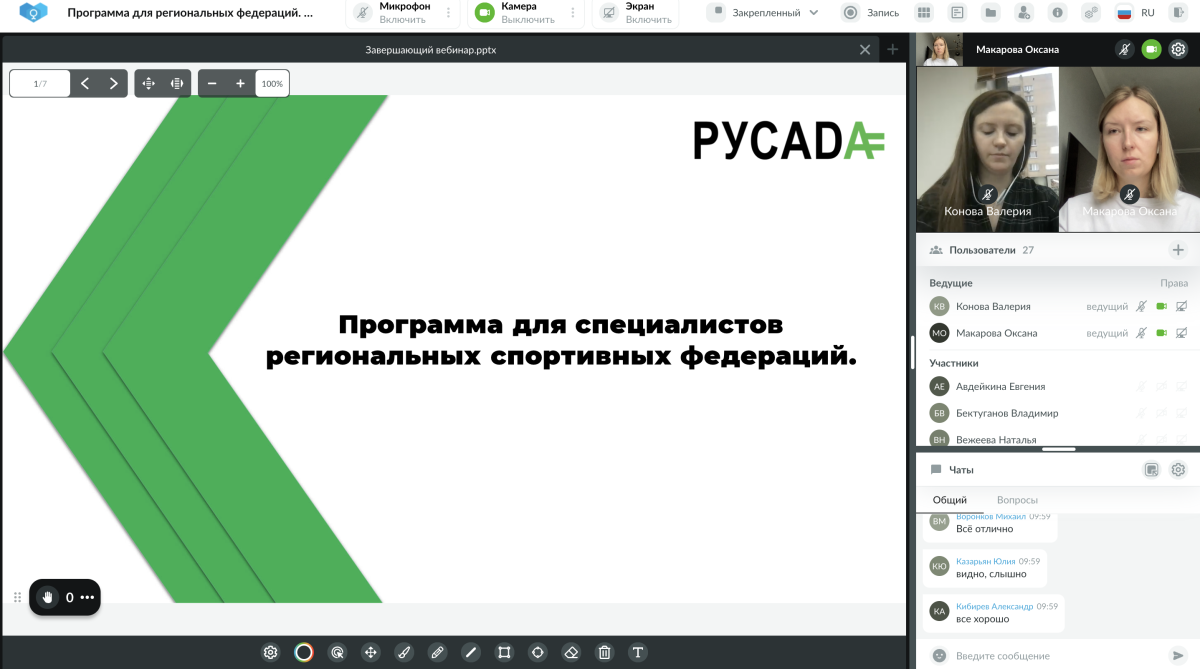
Task: Select the circle shape tool
Action: click(538, 652)
